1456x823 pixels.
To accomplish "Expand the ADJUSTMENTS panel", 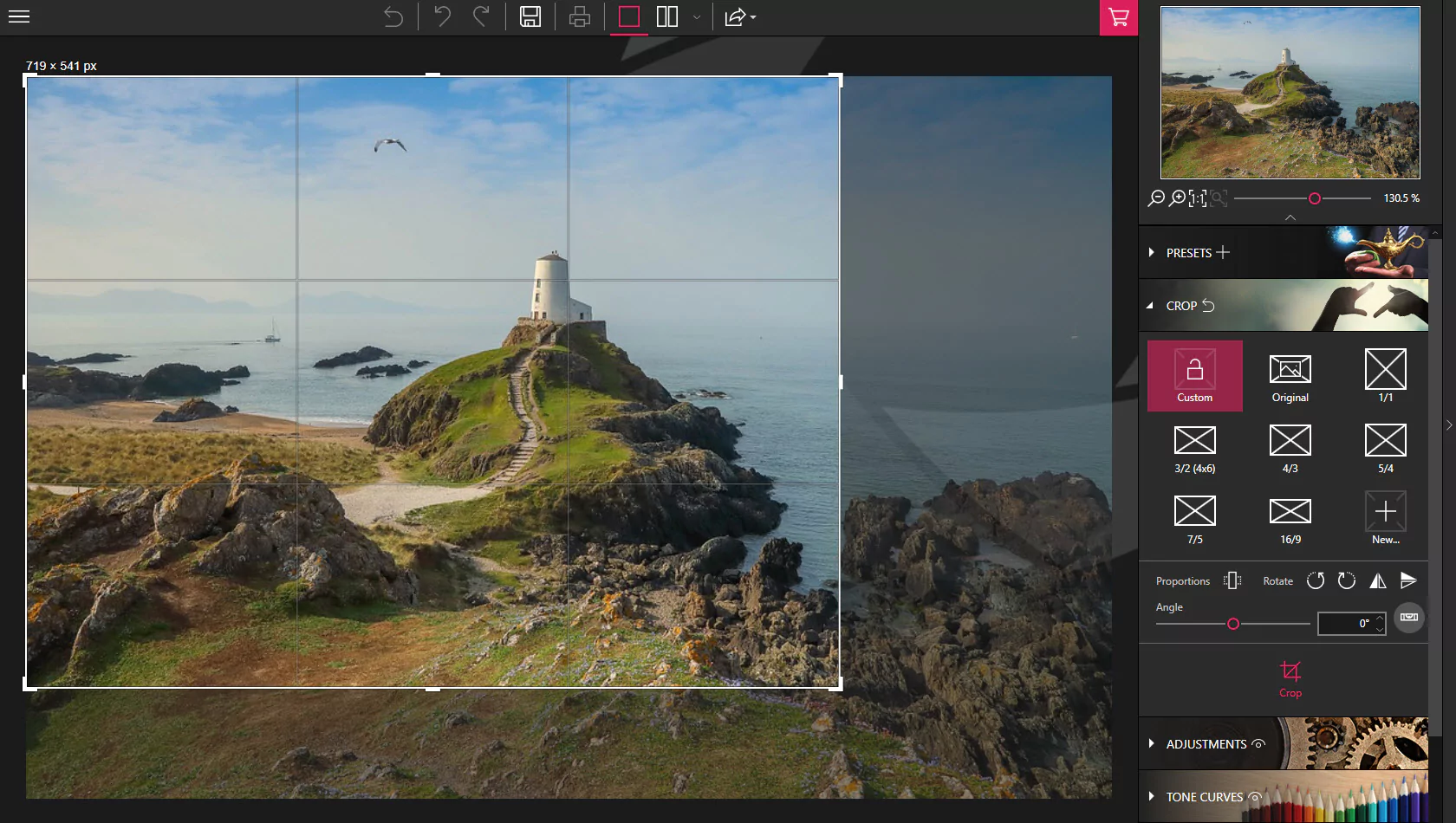I will 1152,743.
